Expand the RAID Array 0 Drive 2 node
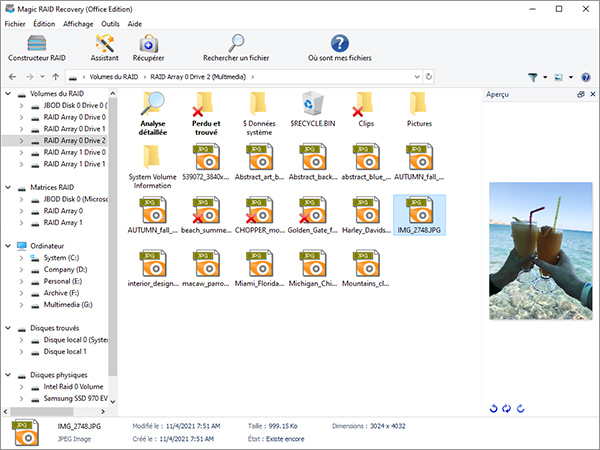This screenshot has height=450, width=600. coord(21,141)
